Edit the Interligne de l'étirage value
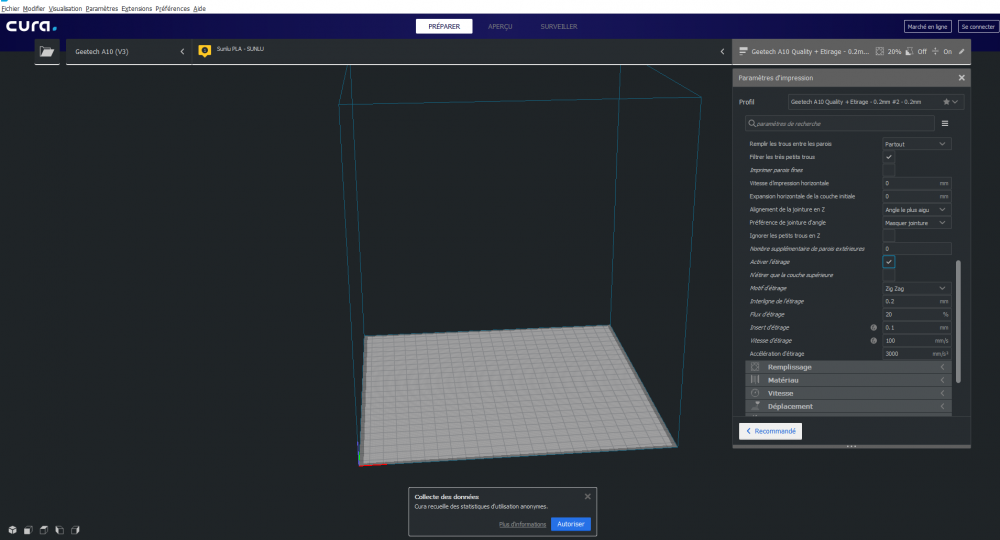Screen dimensions: 1000x540 [917, 302]
